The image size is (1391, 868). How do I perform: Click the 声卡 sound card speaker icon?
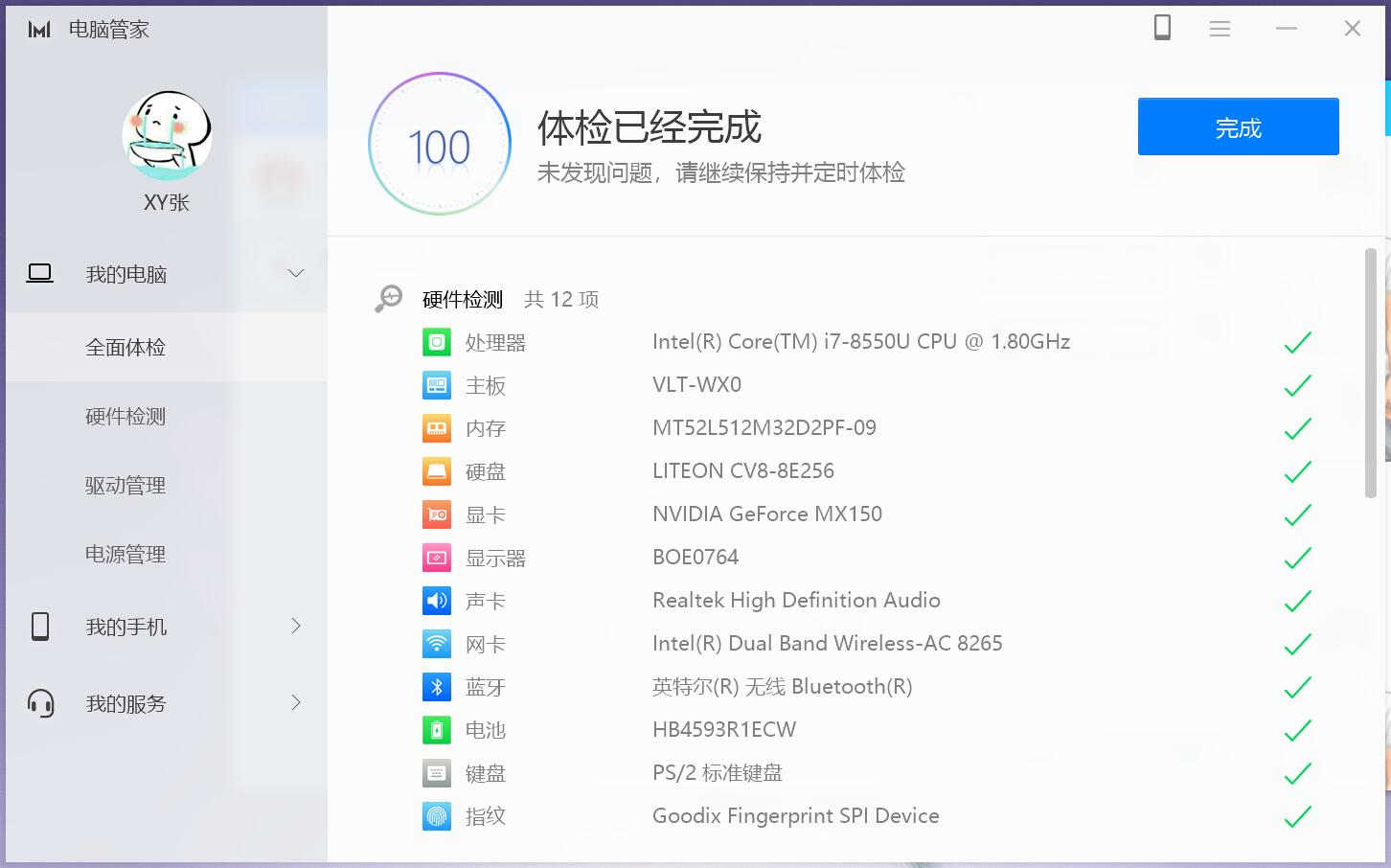436,600
